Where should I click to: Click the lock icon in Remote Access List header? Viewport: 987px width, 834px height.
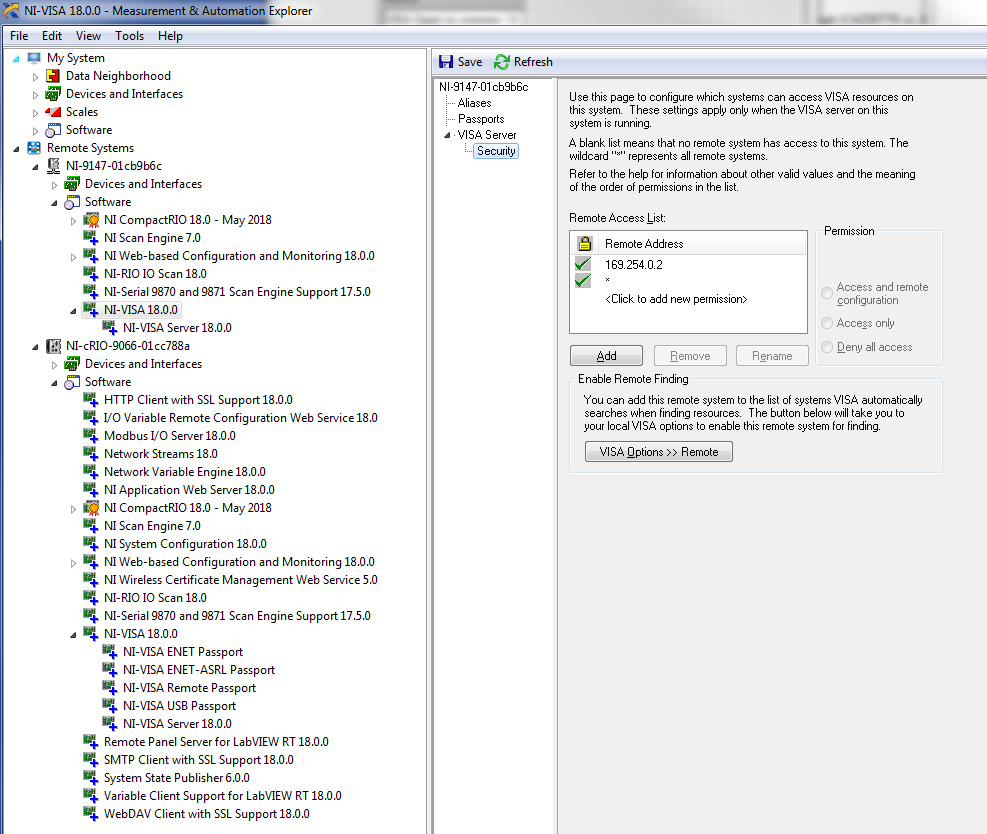click(x=585, y=244)
